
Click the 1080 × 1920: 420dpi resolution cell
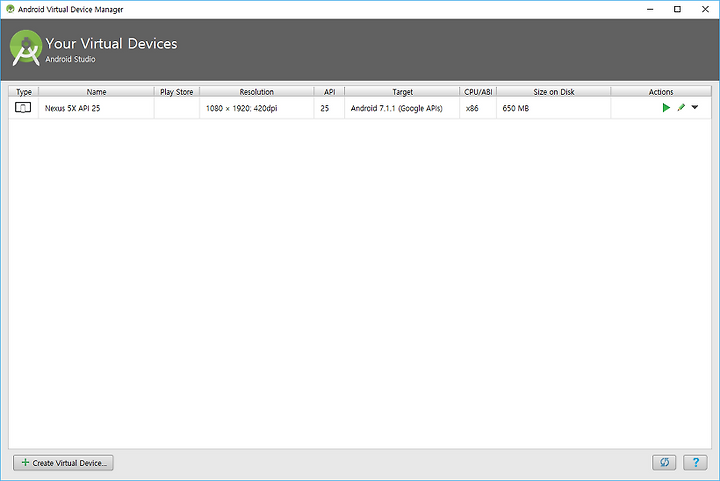(x=257, y=108)
